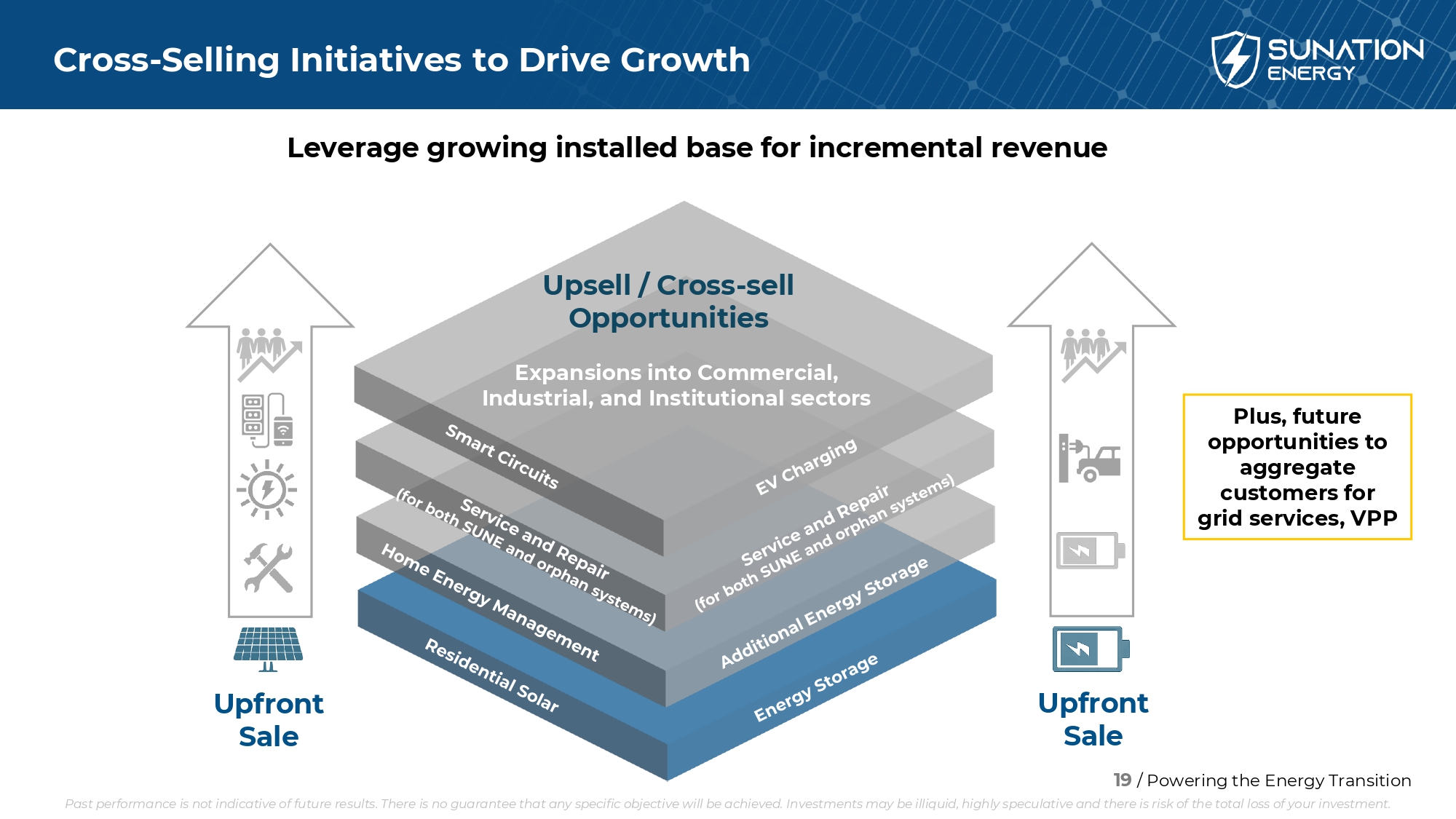Click the Additional Energy Storage label
The height and width of the screenshot is (819, 1456).
point(823,612)
